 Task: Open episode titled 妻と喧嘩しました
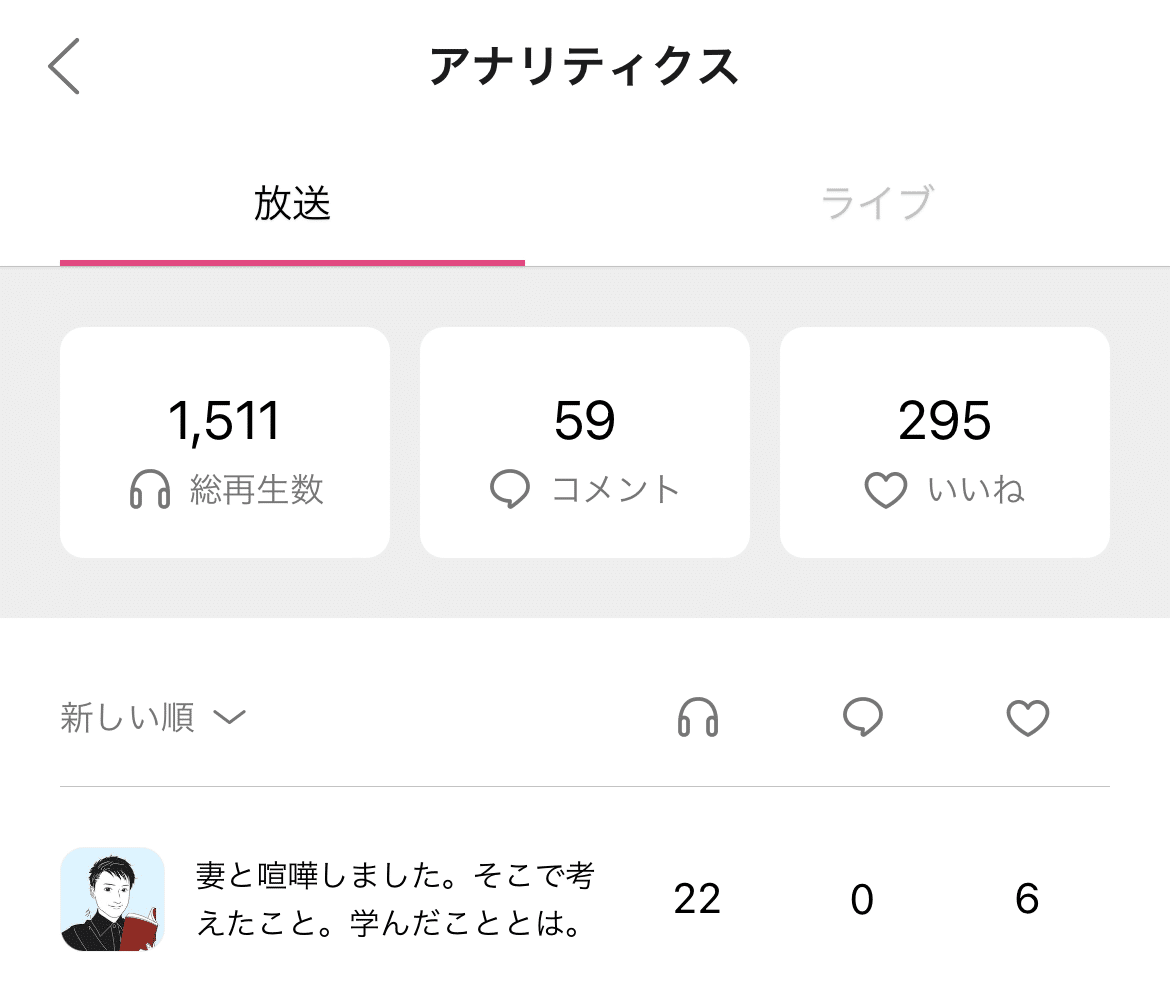(395, 899)
